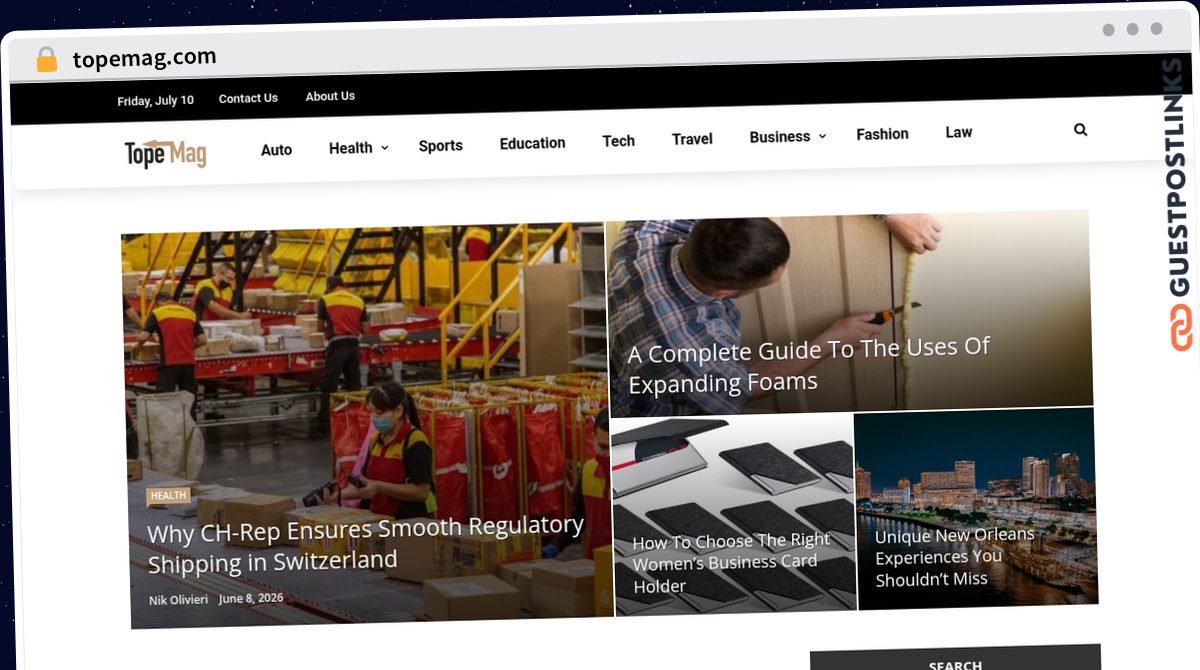Screen dimensions: 1200x670
Task: Open the Auto menu item
Action: click(x=276, y=150)
